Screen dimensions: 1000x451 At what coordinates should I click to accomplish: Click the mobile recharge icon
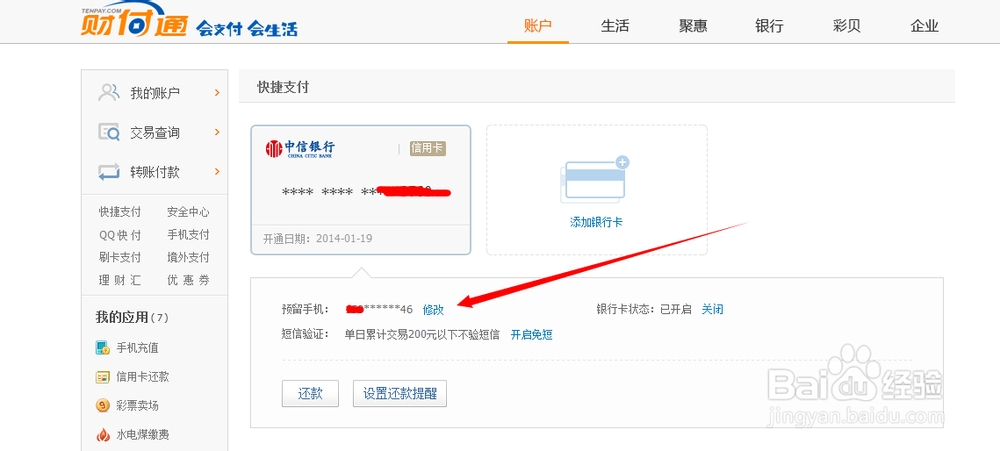[x=102, y=348]
